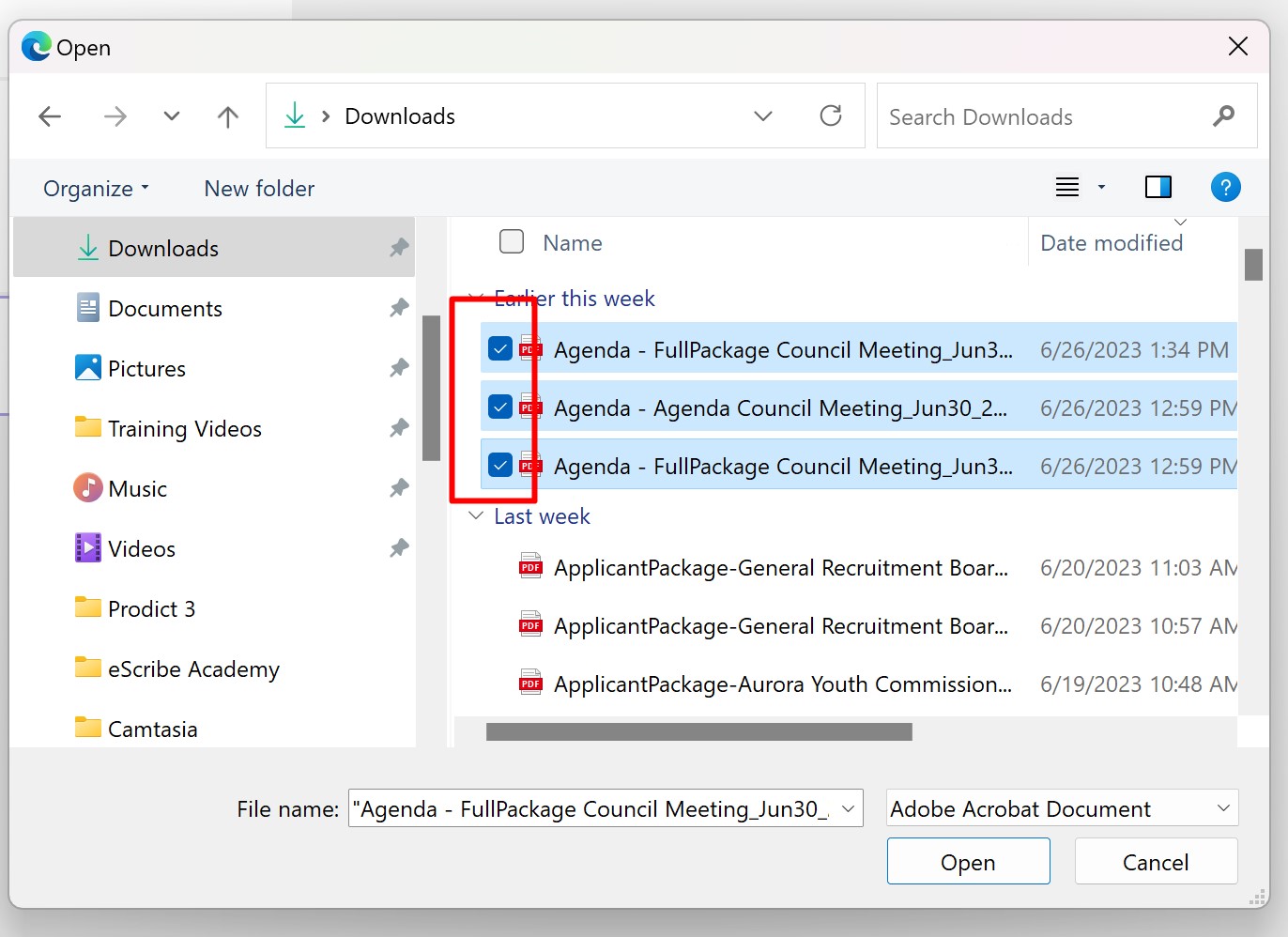The image size is (1288, 937).
Task: Open the Organize menu
Action: pos(95,188)
